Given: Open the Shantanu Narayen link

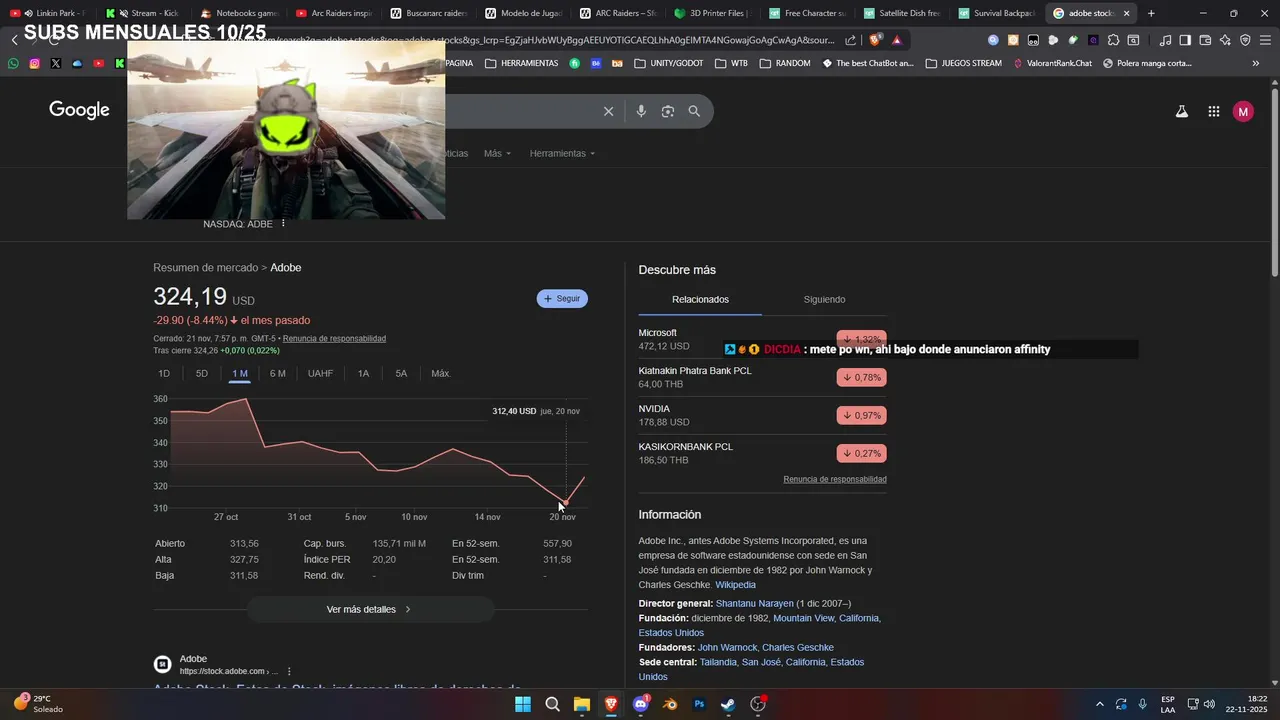Looking at the screenshot, I should (754, 603).
